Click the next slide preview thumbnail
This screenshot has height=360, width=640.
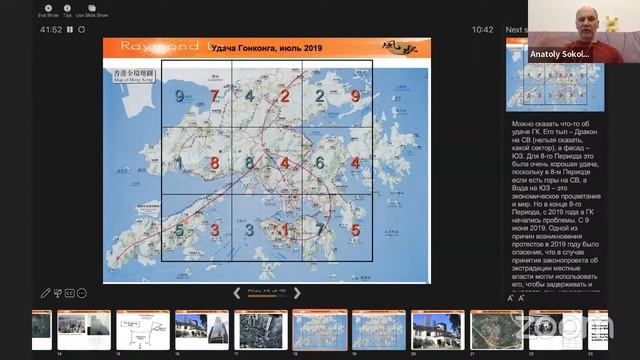(x=555, y=75)
